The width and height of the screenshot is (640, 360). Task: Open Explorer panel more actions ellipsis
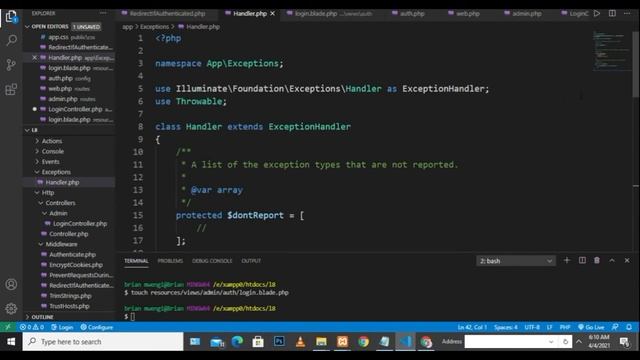tap(103, 13)
